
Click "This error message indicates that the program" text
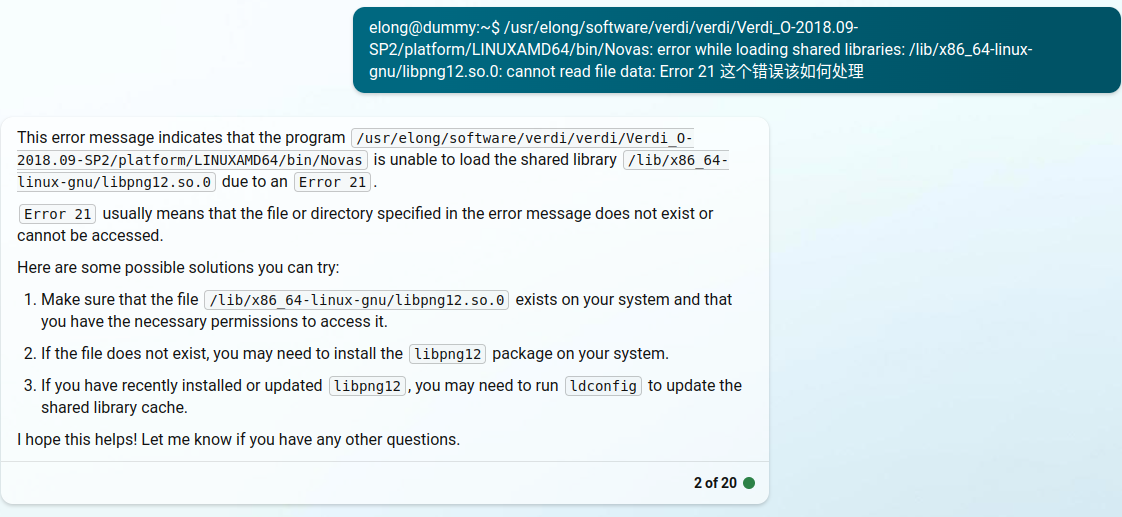point(180,137)
